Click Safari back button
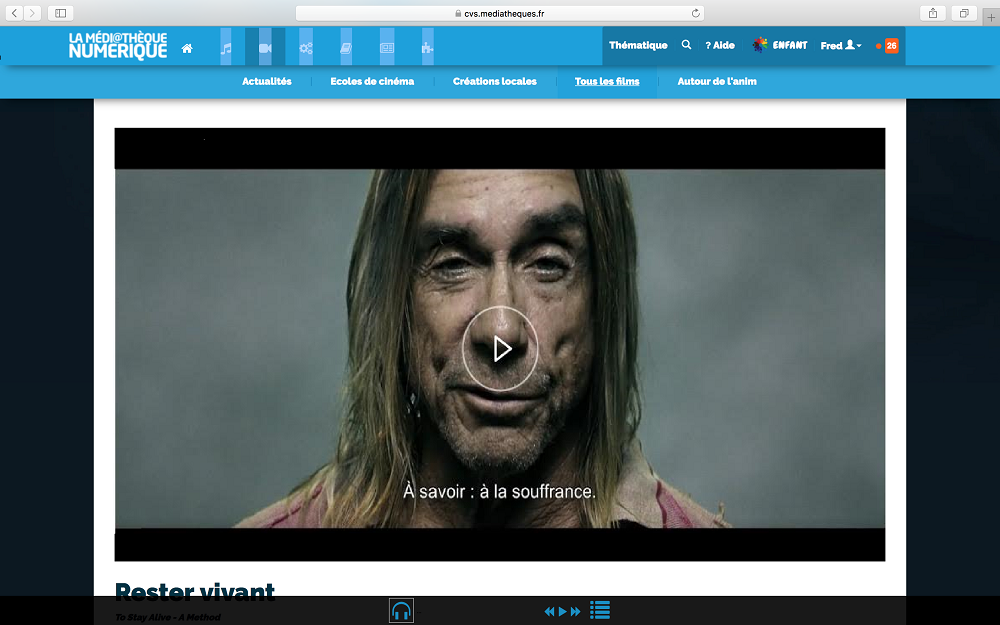The width and height of the screenshot is (1000, 625). (14, 13)
